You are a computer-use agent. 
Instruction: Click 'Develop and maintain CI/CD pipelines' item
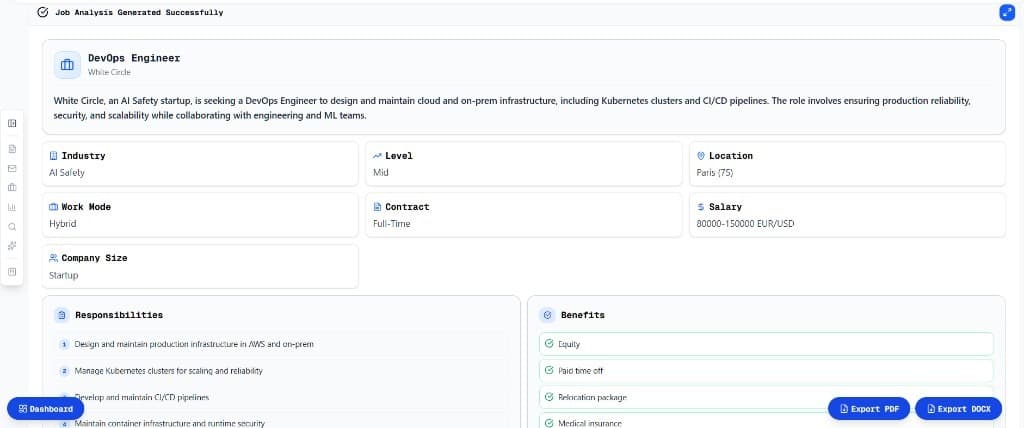[142, 397]
